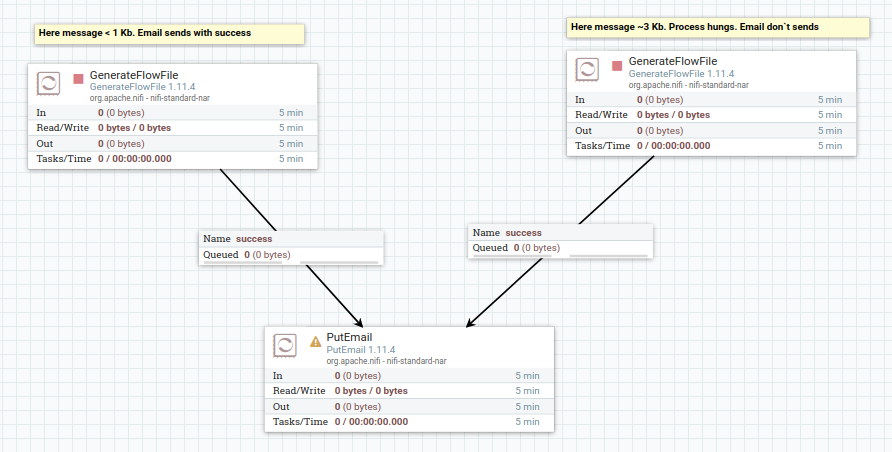
Task: Click left GenerateFlowFile Read/Write statistics row
Action: coord(173,128)
